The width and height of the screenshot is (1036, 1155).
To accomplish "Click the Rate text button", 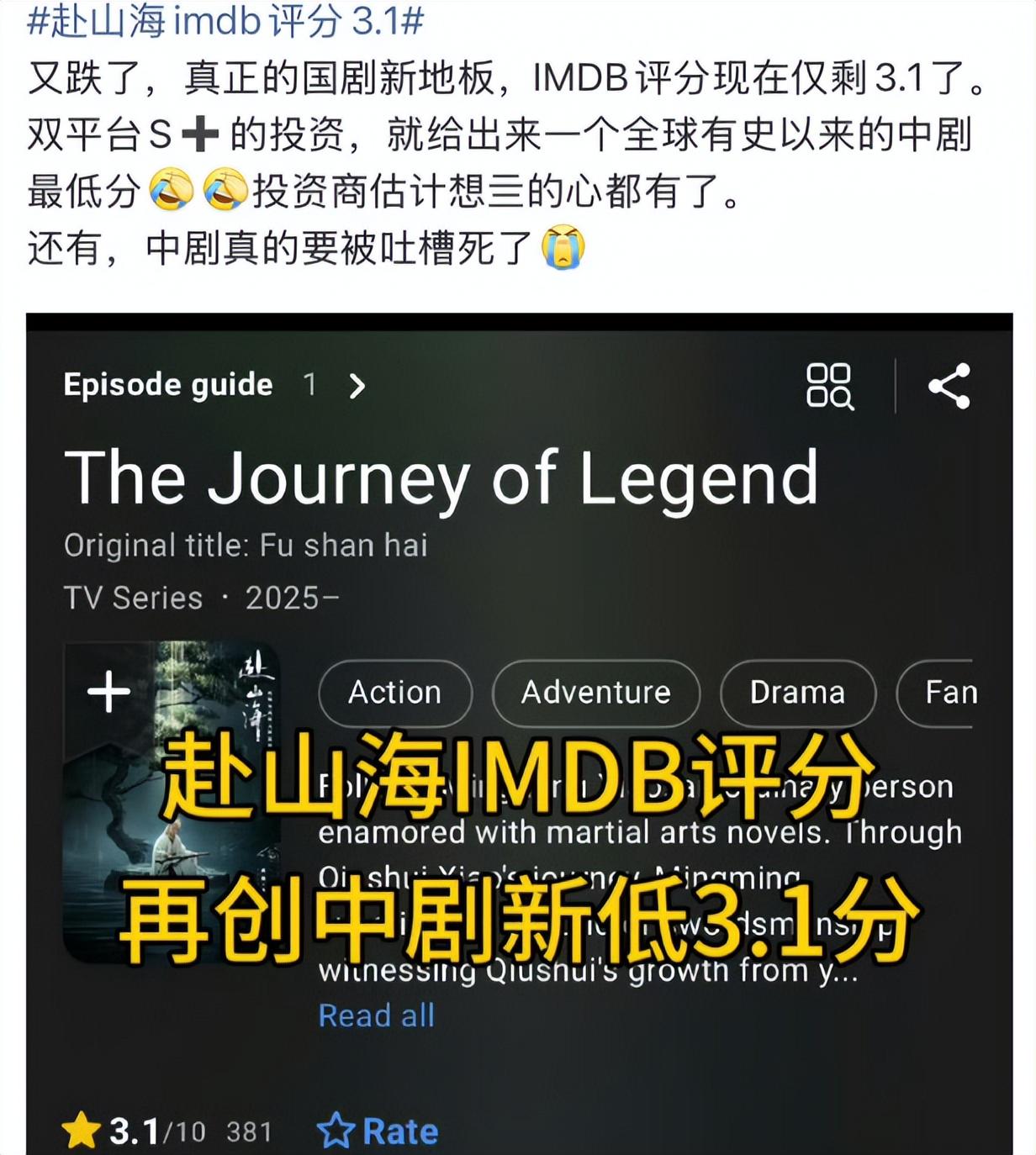I will 400,1131.
